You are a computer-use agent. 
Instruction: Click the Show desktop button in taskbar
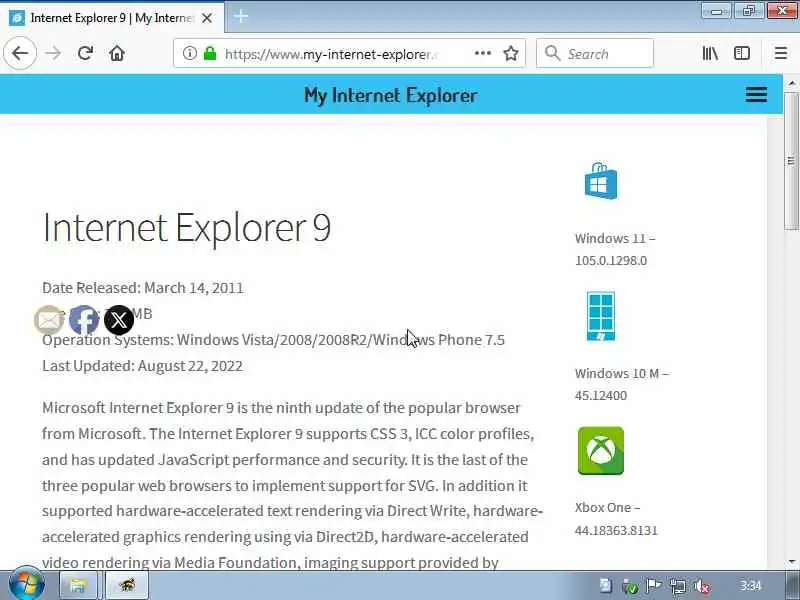[792, 586]
